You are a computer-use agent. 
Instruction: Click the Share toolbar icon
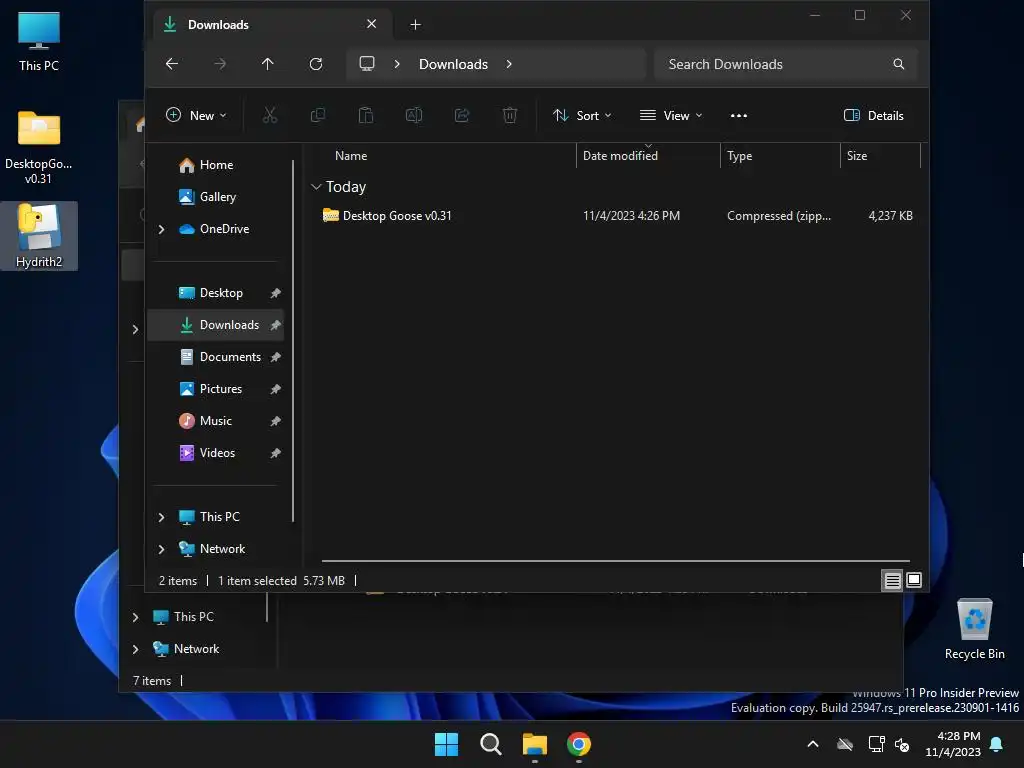coord(462,116)
